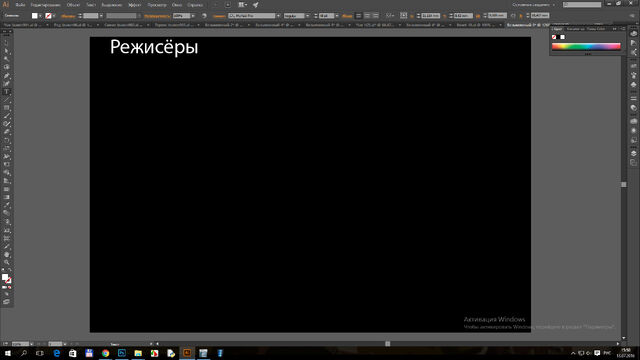Image resolution: width=640 pixels, height=360 pixels.
Task: Open the Справка menu
Action: pyautogui.click(x=196, y=5)
